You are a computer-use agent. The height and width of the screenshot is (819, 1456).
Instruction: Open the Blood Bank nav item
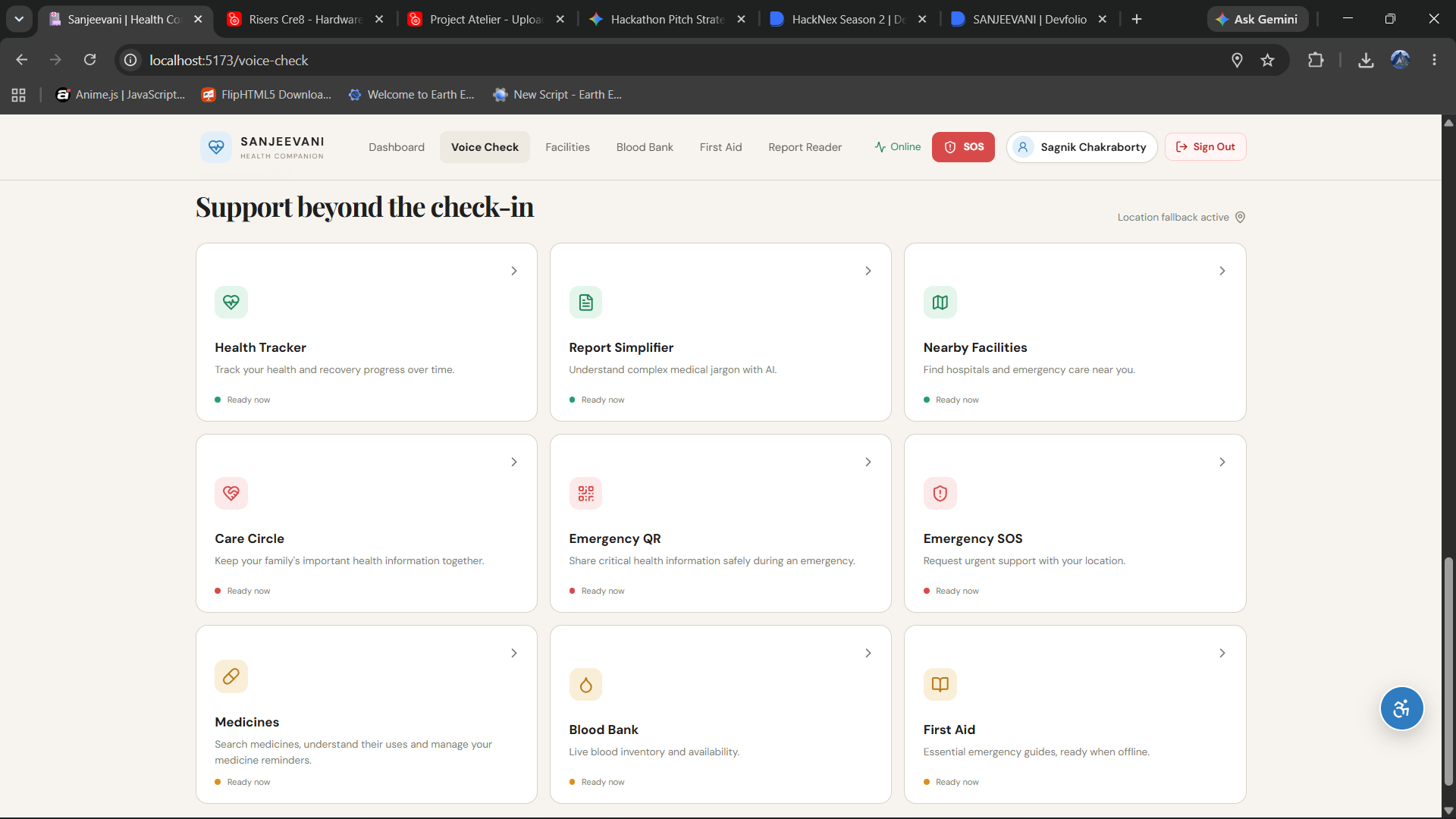click(x=645, y=147)
